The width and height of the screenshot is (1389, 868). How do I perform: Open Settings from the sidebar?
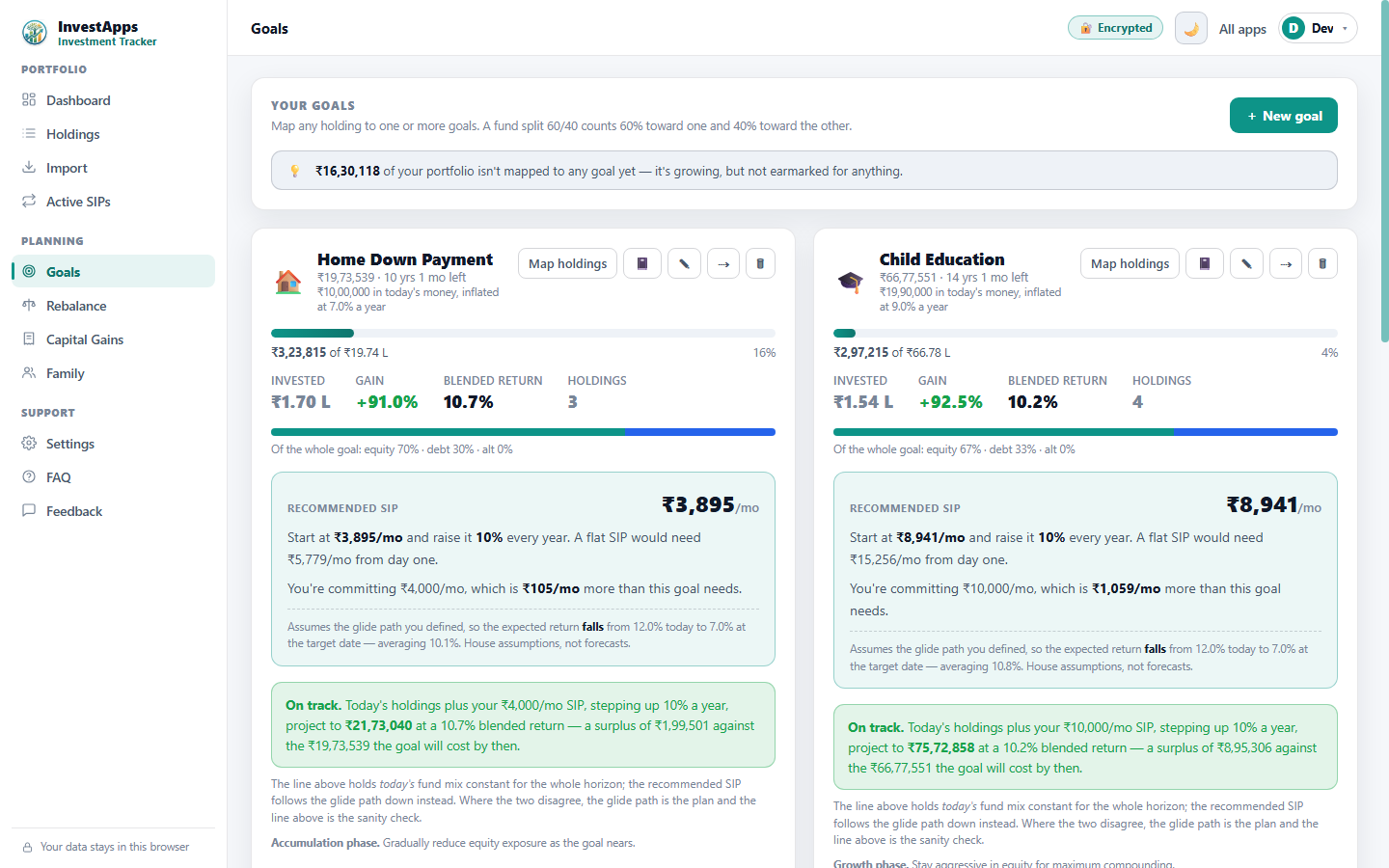click(x=113, y=444)
